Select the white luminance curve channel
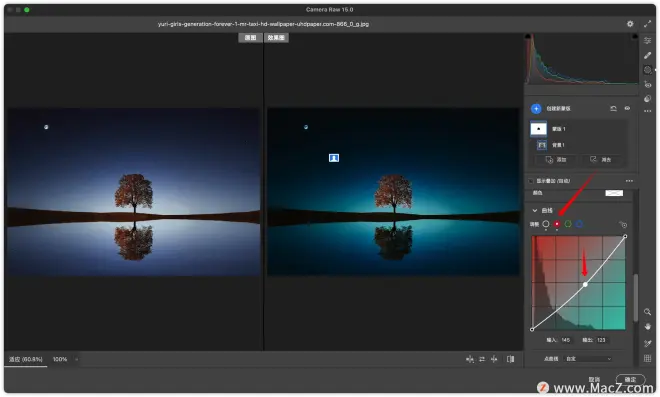This screenshot has width=660, height=397. click(546, 224)
